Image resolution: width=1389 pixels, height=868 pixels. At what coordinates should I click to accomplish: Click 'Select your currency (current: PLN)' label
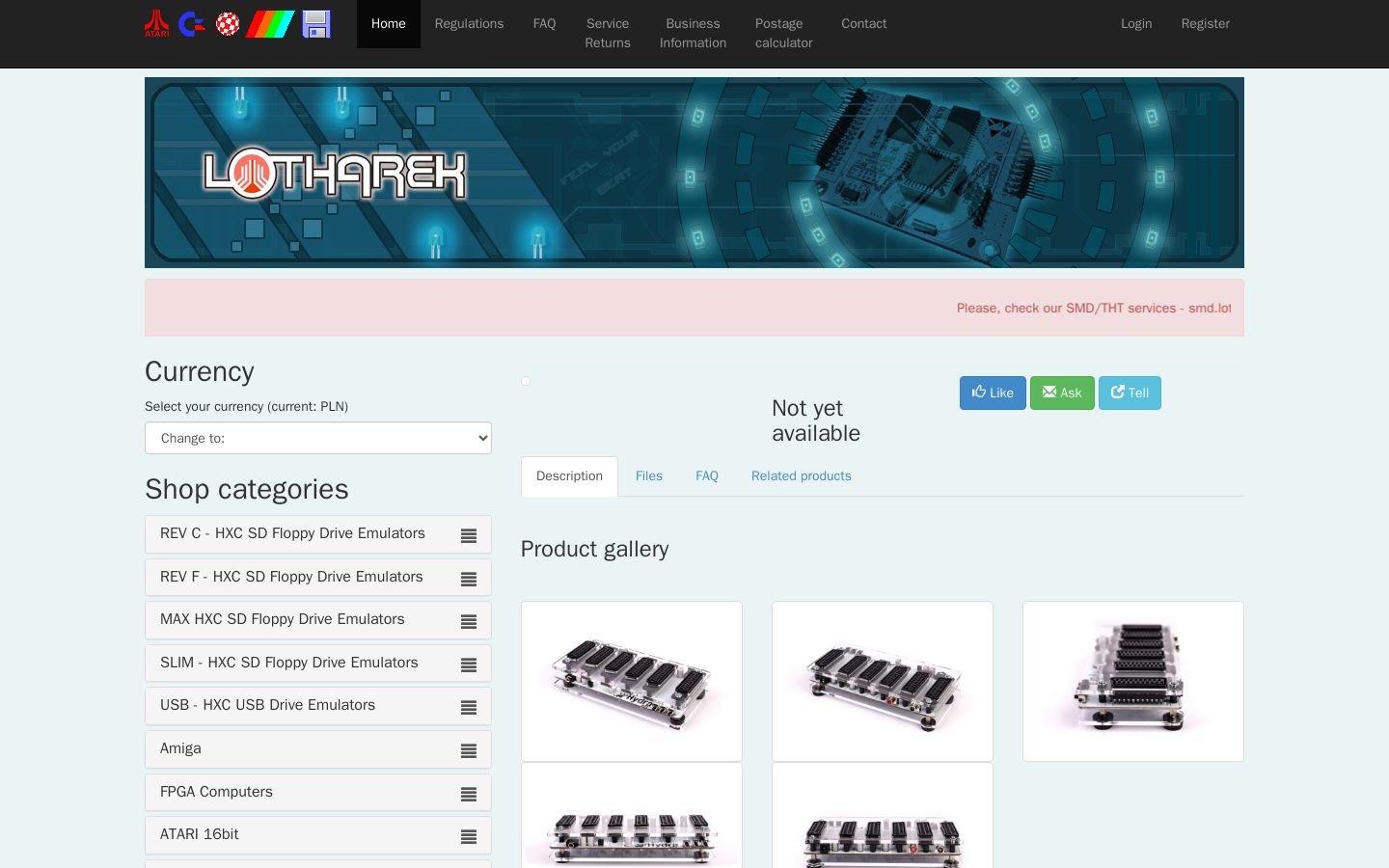click(x=246, y=406)
